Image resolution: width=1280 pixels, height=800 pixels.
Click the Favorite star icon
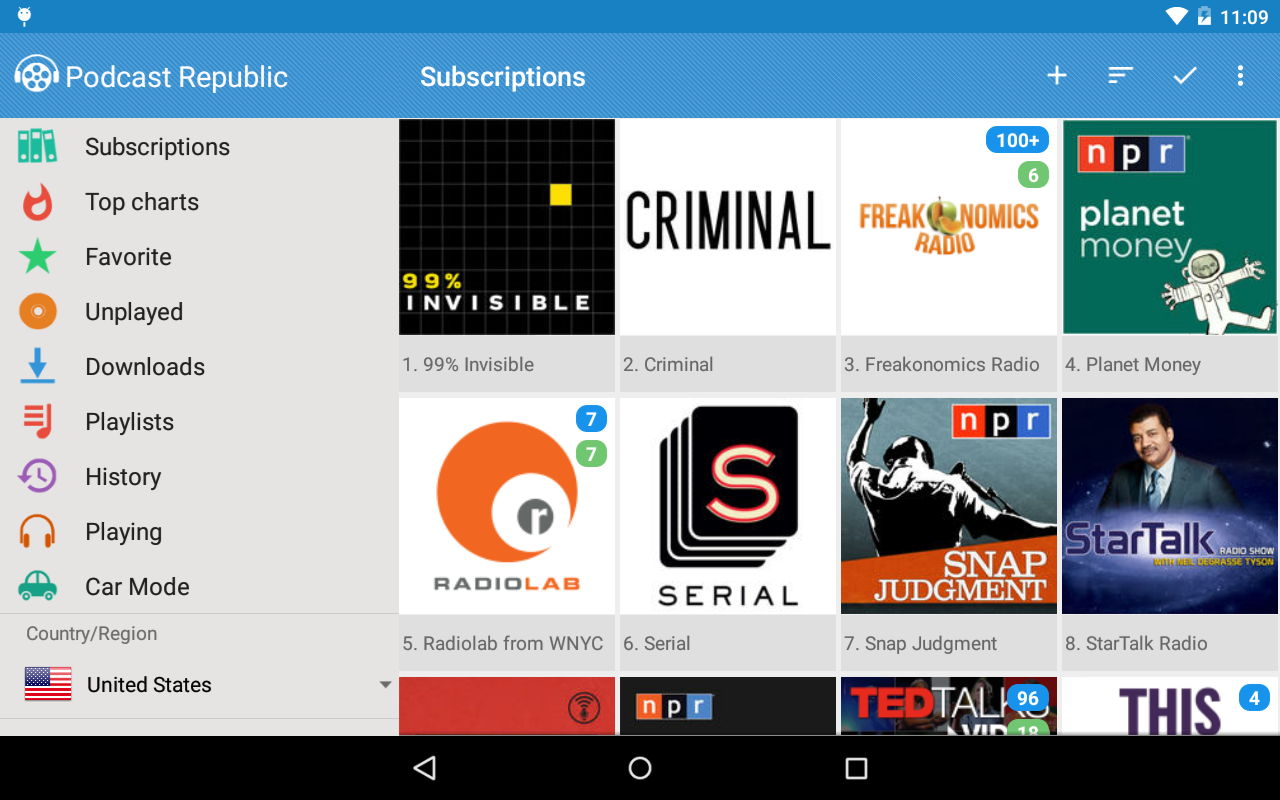(x=38, y=256)
